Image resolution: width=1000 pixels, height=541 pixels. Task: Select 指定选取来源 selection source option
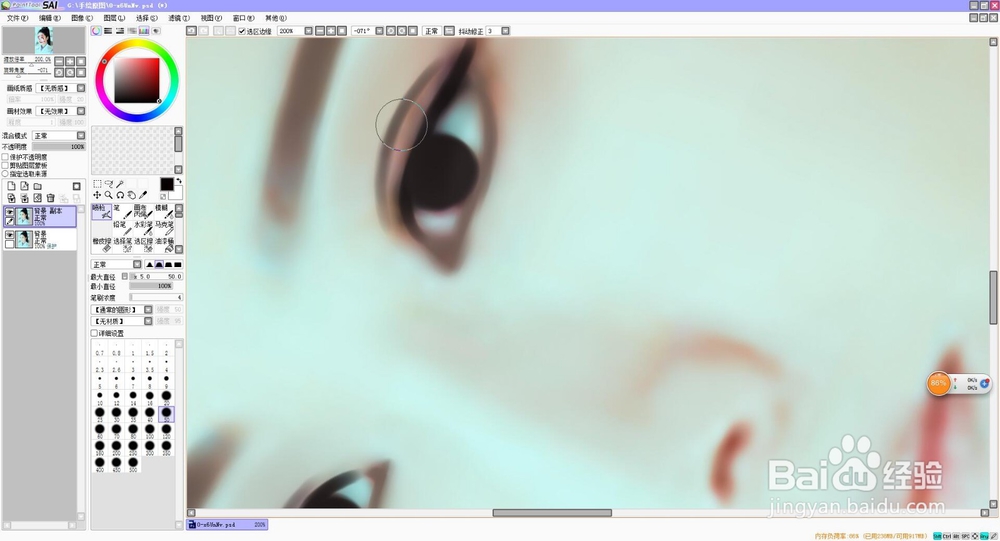click(x=5, y=174)
